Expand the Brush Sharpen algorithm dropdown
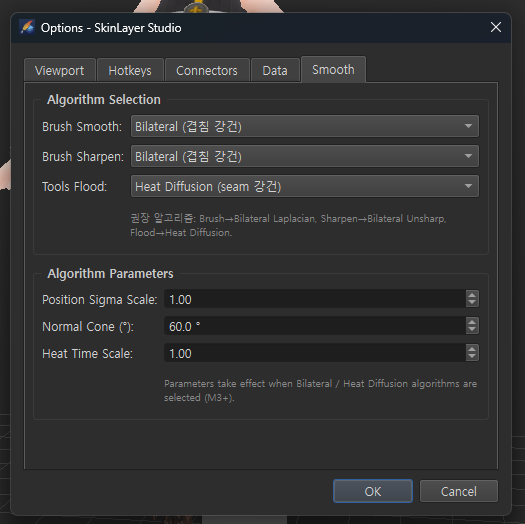 click(304, 156)
